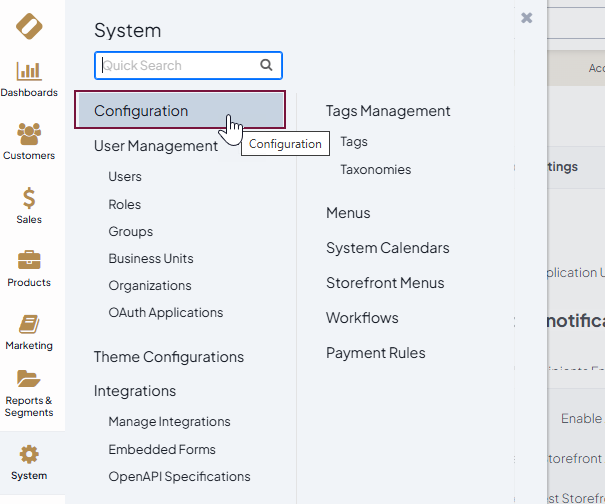Focus the Quick Search input field
The width and height of the screenshot is (605, 504).
[x=178, y=66]
